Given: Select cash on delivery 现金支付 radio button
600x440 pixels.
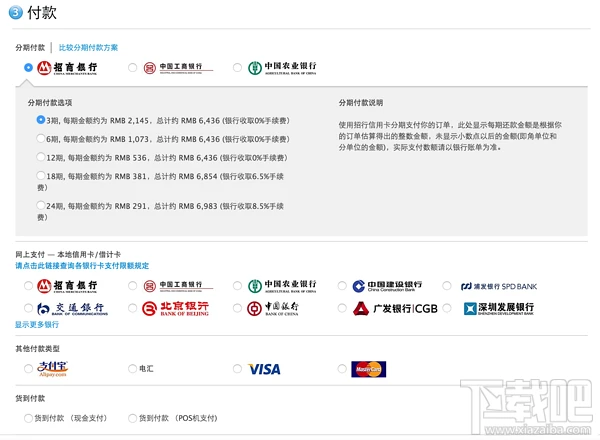Looking at the screenshot, I should point(28,418).
